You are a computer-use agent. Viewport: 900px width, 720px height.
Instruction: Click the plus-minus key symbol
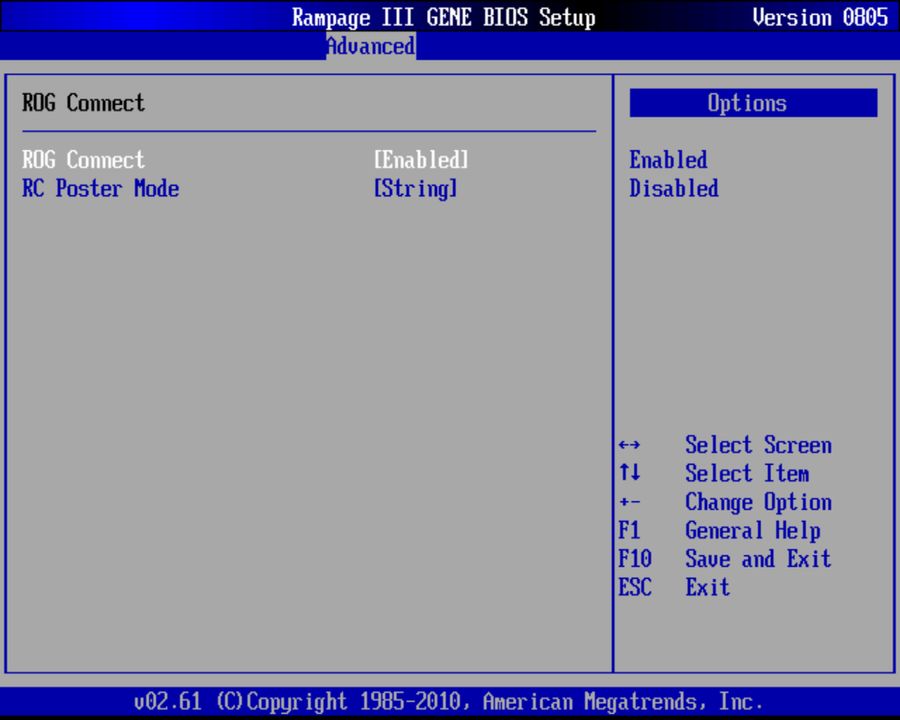tap(630, 502)
